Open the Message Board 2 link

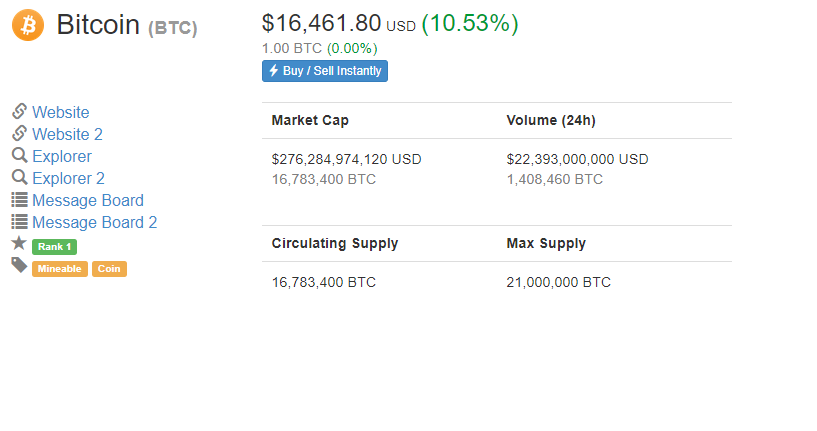pos(94,222)
